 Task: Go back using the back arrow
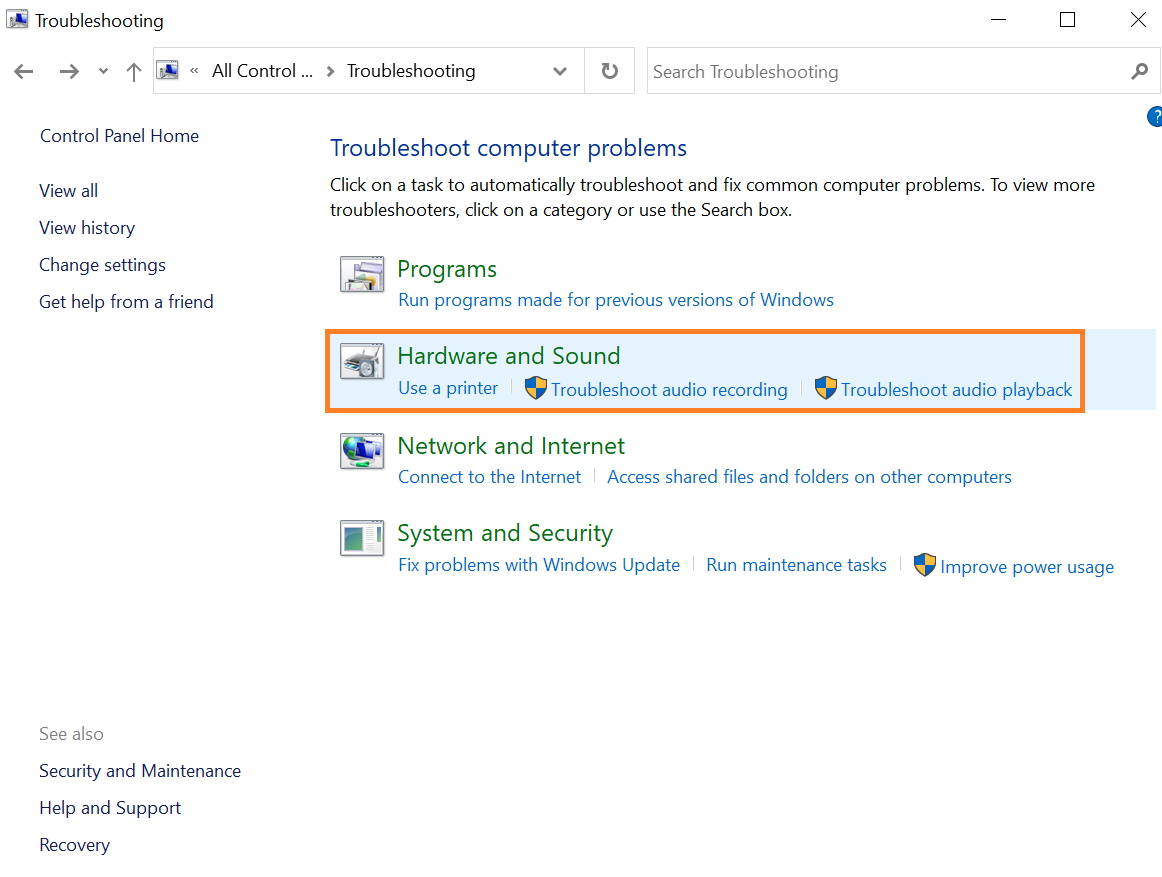coord(24,72)
